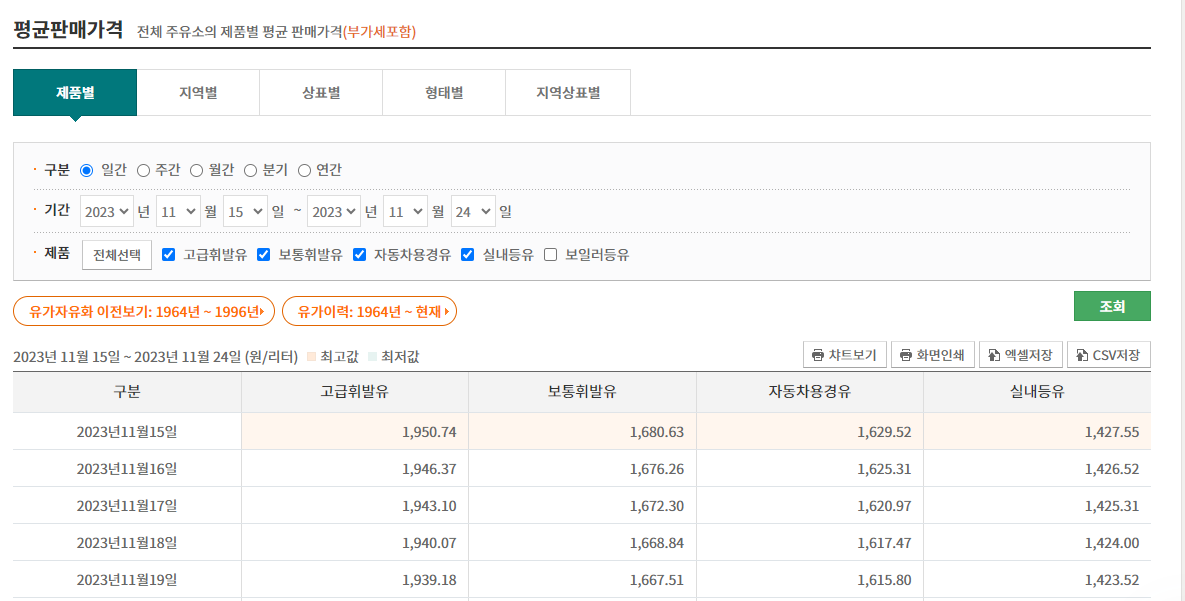Viewport: 1185px width, 601px height.
Task: Click the export icon on 엑셀저장 button
Action: click(x=994, y=355)
